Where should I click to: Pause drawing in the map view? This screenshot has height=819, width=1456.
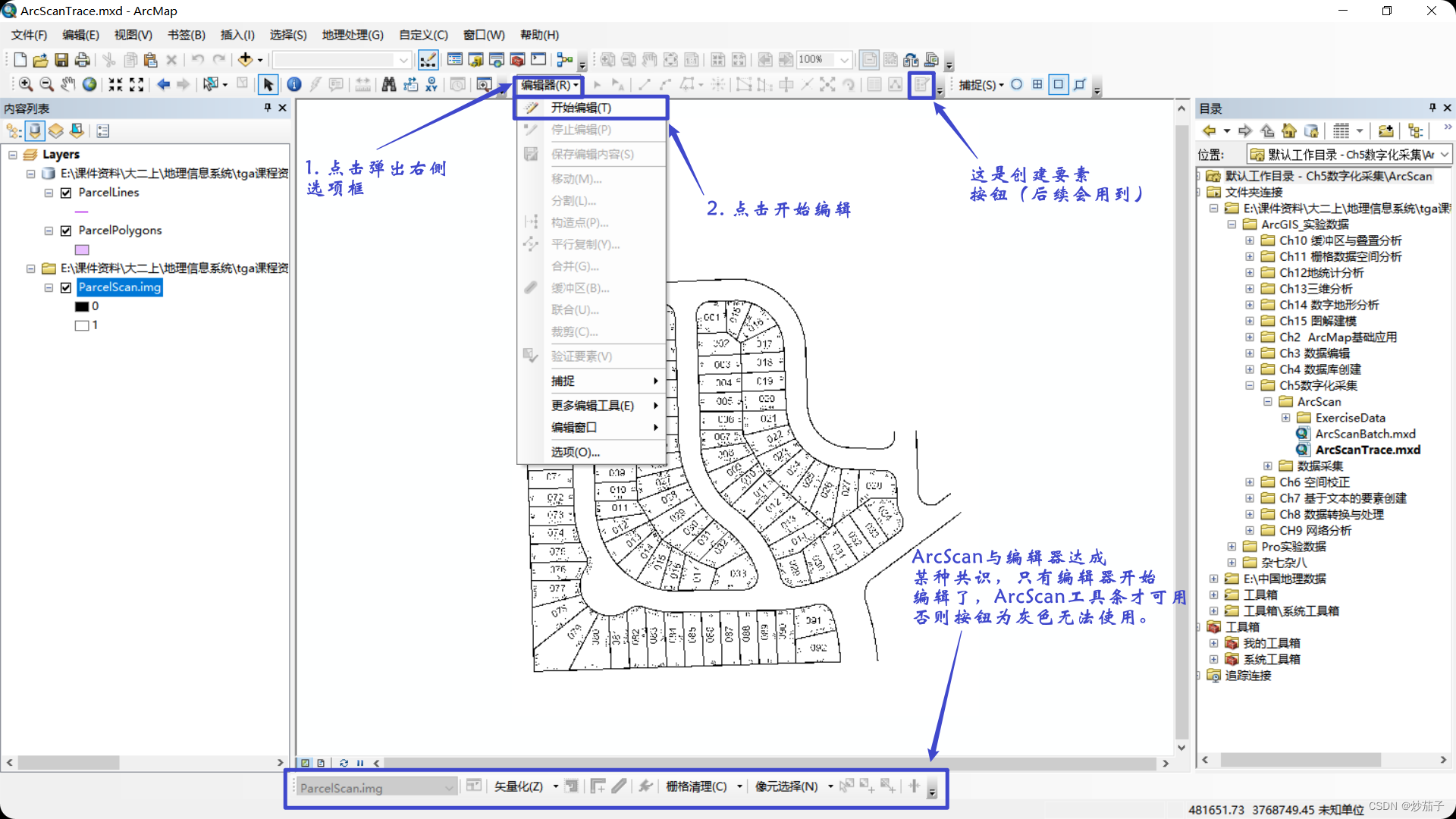[360, 763]
